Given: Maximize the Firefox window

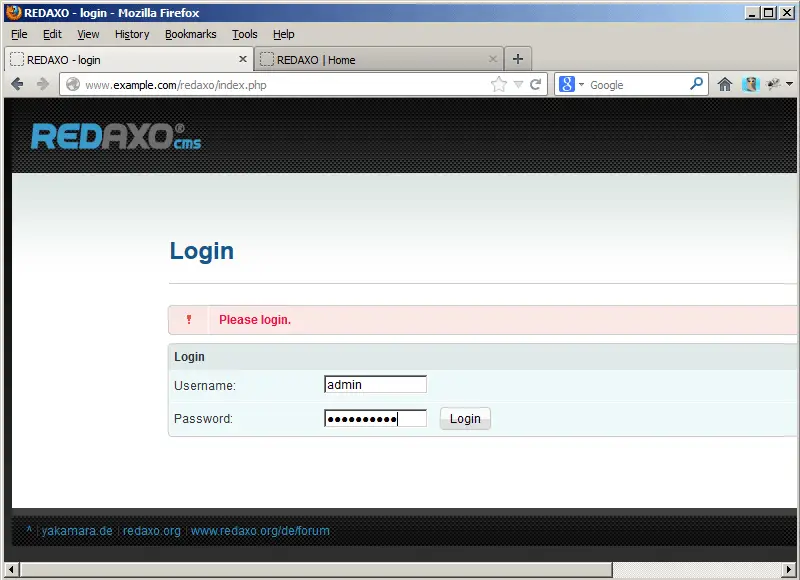Looking at the screenshot, I should [769, 13].
